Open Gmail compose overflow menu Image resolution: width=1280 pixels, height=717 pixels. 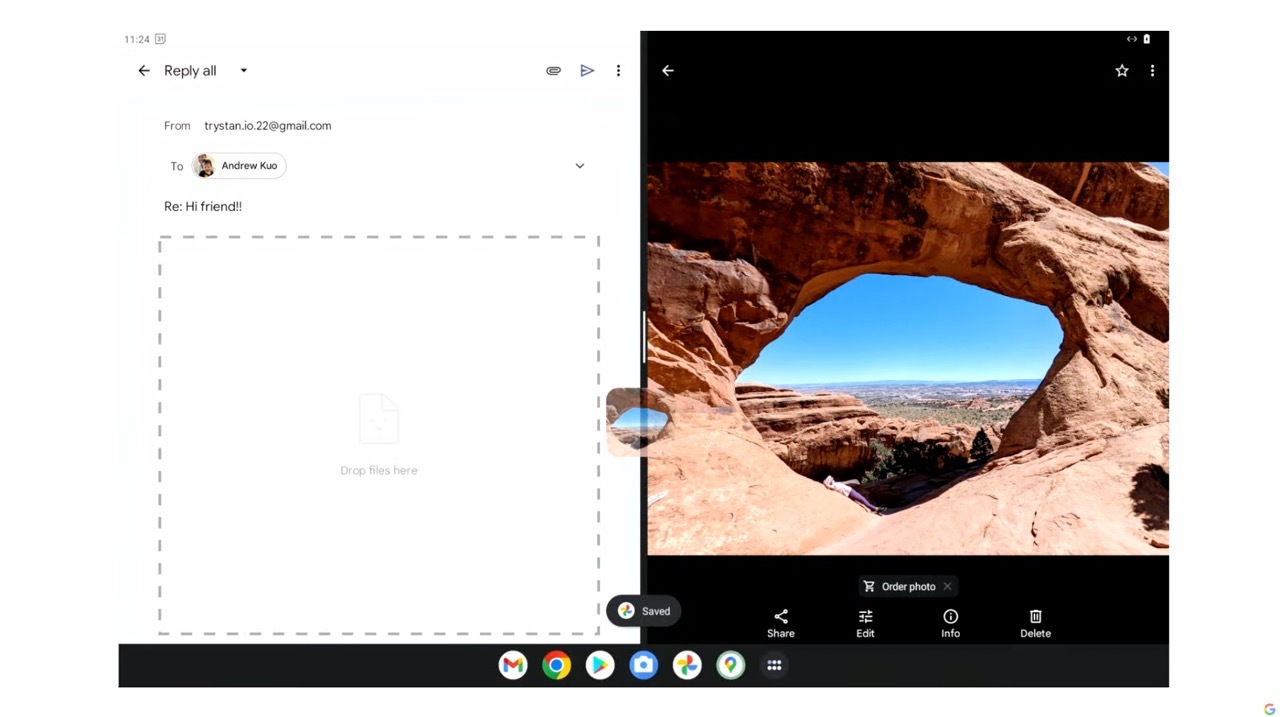pos(618,71)
